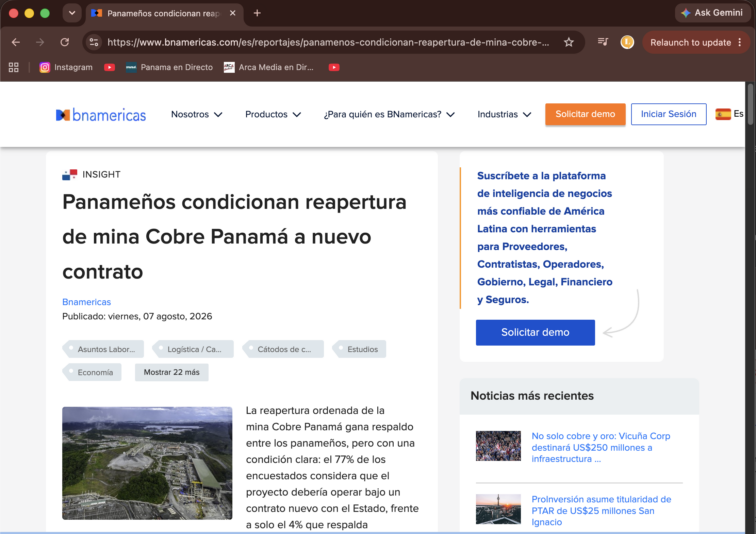
Task: Select the Logística / Ca... tag
Action: point(193,349)
